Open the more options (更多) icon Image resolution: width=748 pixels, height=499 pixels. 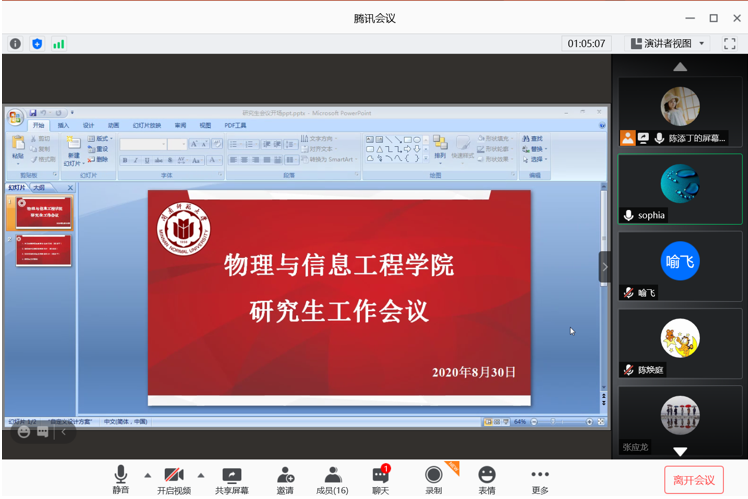coord(540,479)
